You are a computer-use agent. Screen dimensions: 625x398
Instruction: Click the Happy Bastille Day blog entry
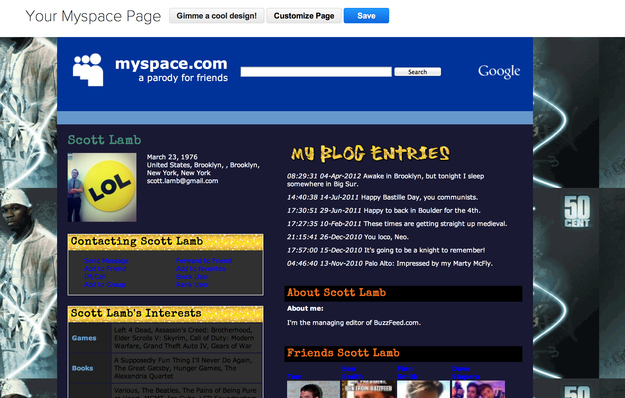tap(383, 197)
